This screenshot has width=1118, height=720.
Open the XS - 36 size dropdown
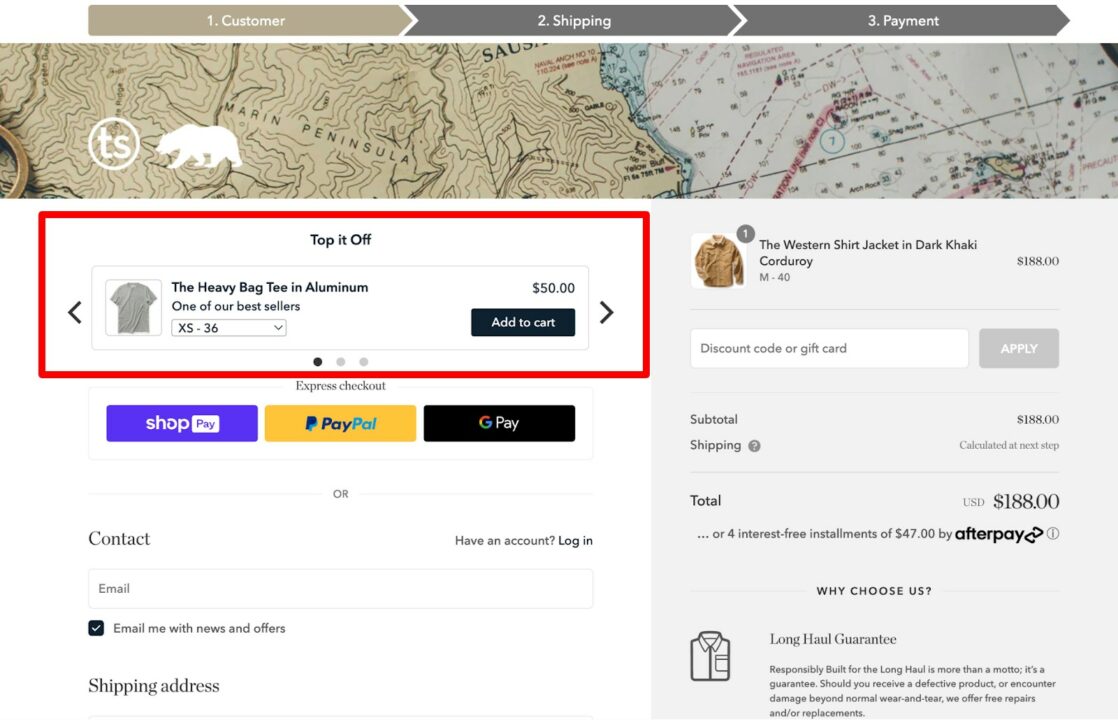[229, 328]
